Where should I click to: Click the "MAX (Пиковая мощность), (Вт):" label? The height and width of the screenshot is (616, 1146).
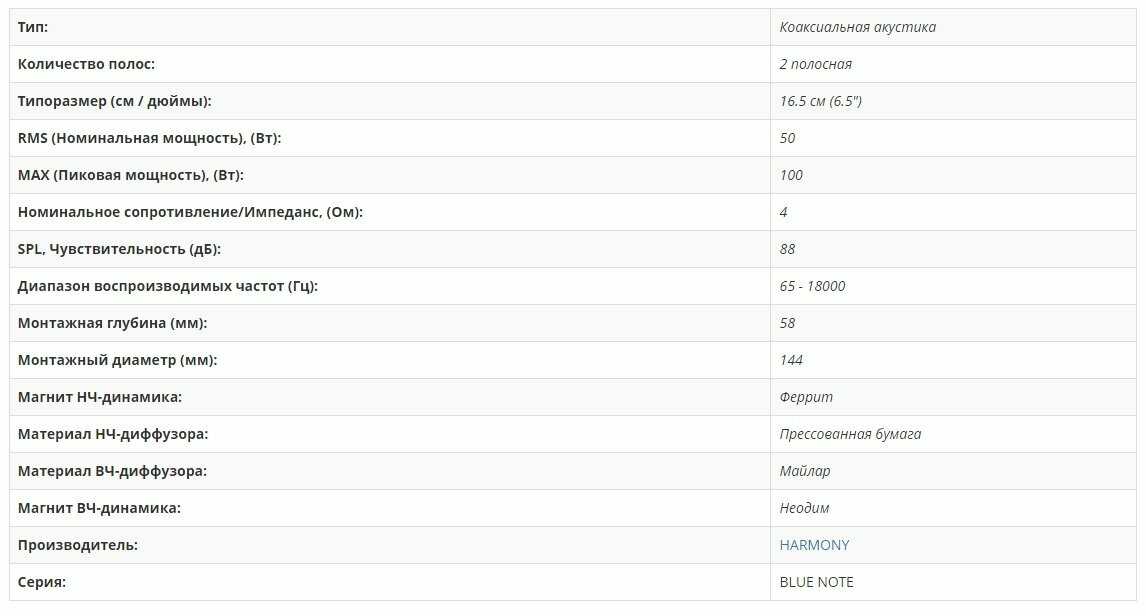[x=131, y=175]
